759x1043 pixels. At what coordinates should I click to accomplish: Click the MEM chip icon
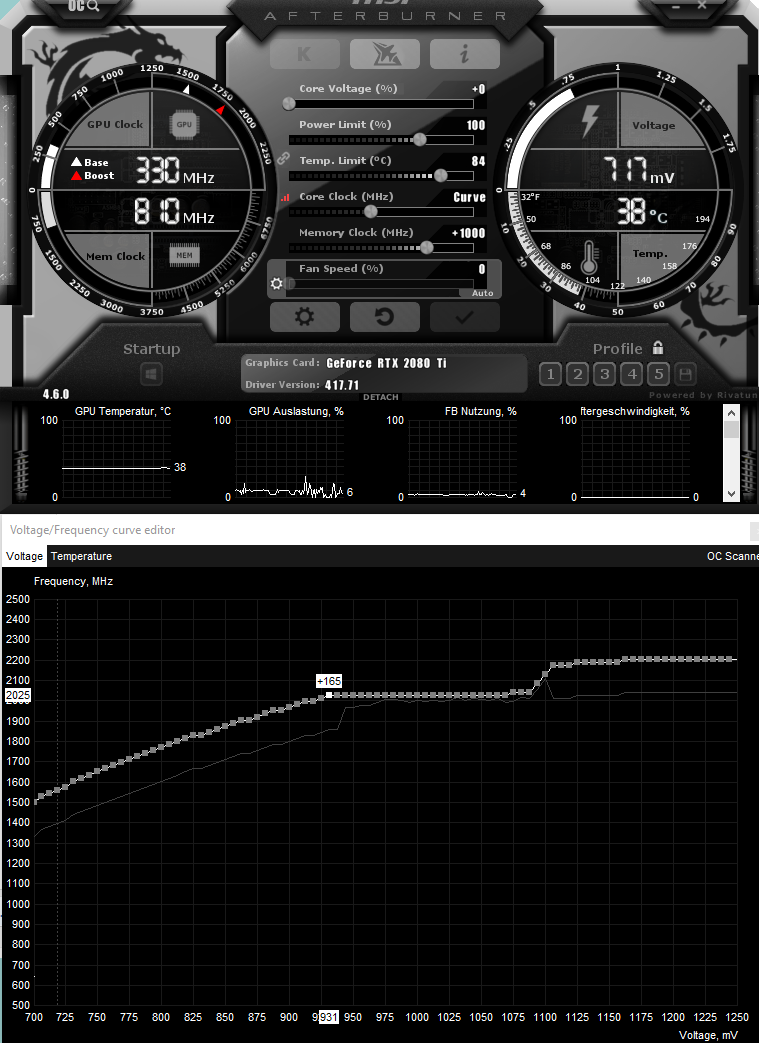[x=184, y=255]
